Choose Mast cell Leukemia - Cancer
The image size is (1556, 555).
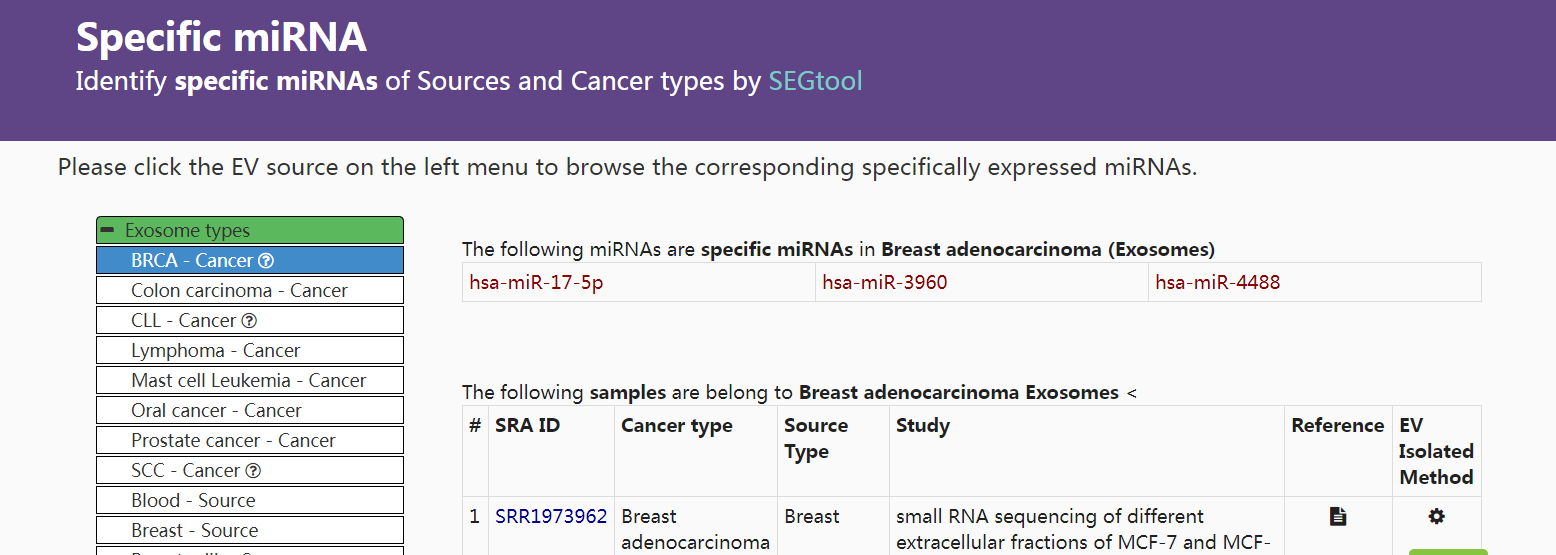pos(250,381)
